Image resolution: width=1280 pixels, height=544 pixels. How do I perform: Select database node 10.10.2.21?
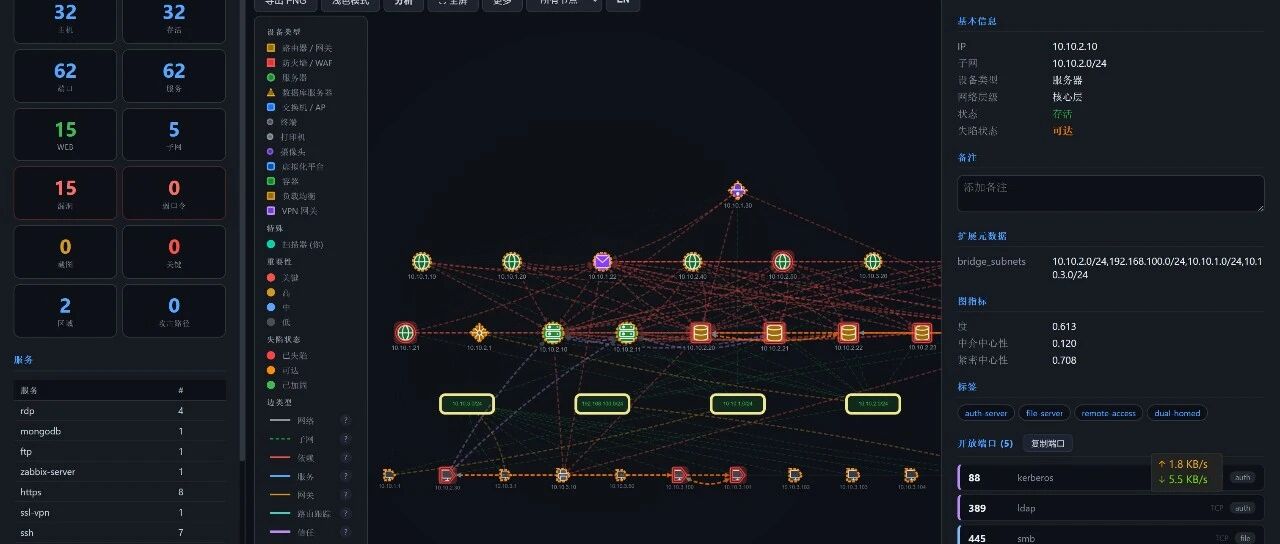click(774, 332)
